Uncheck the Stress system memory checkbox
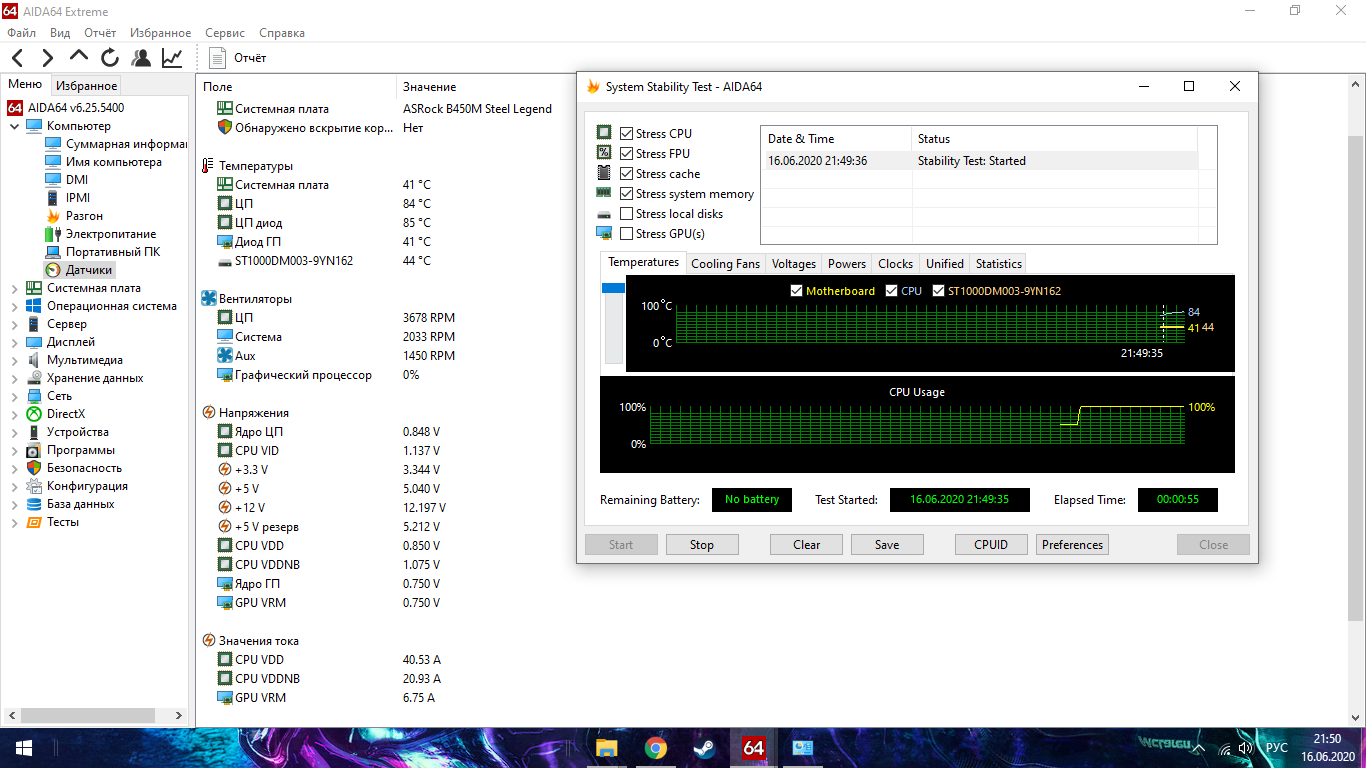The image size is (1366, 768). (626, 194)
